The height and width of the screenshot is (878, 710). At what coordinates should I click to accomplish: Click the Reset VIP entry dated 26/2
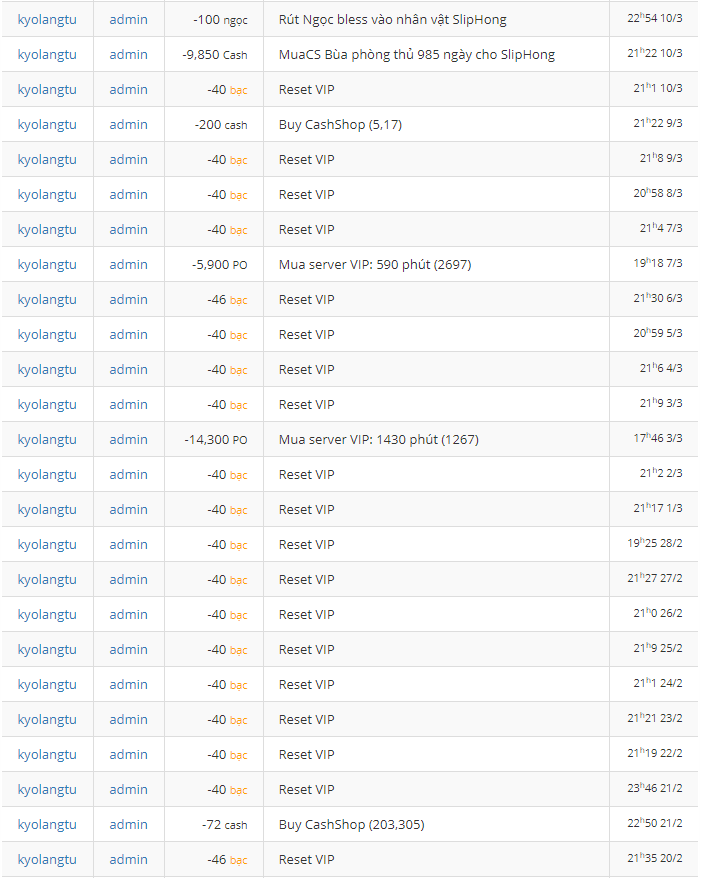point(306,615)
